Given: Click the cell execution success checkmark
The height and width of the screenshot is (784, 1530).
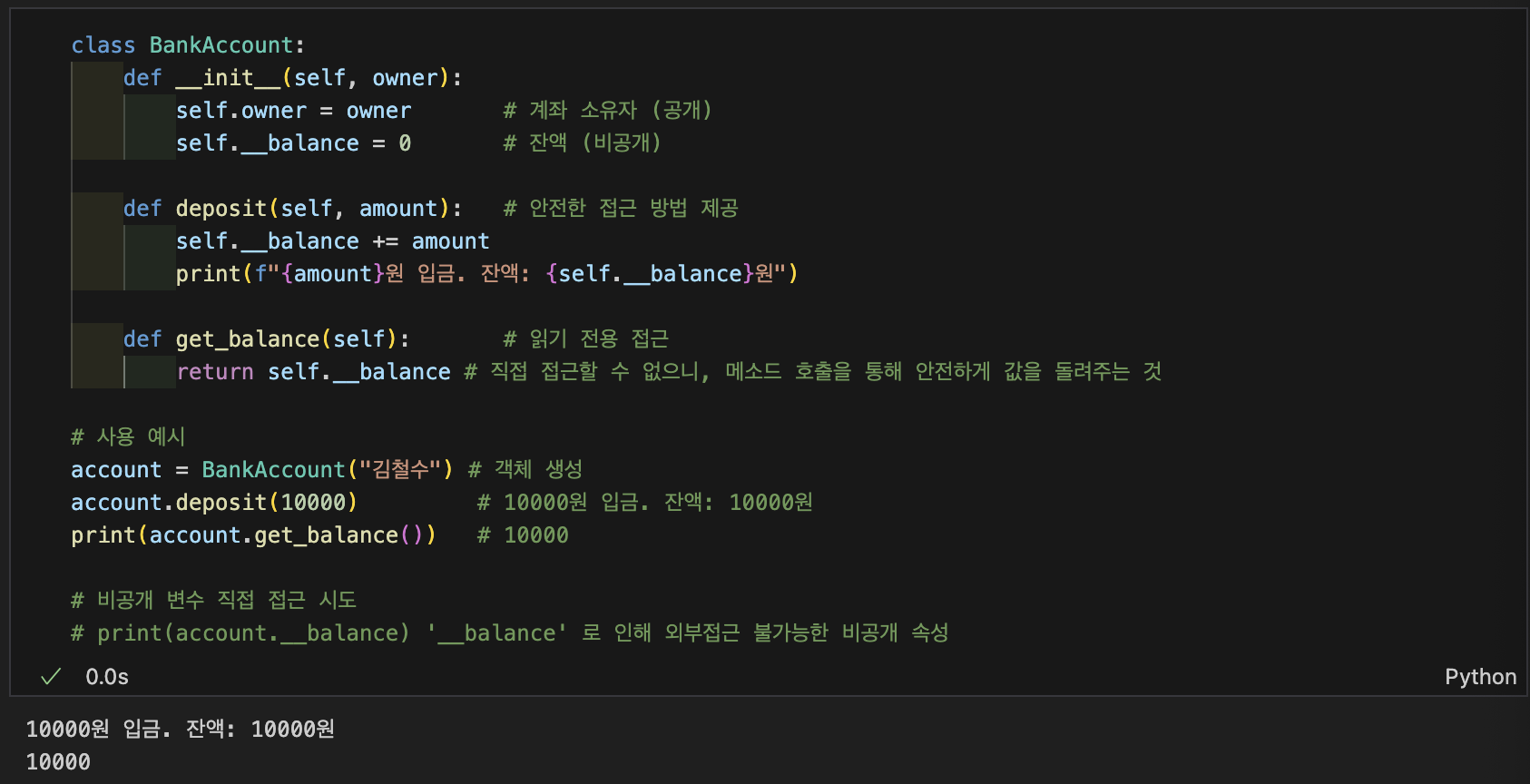Looking at the screenshot, I should (52, 676).
